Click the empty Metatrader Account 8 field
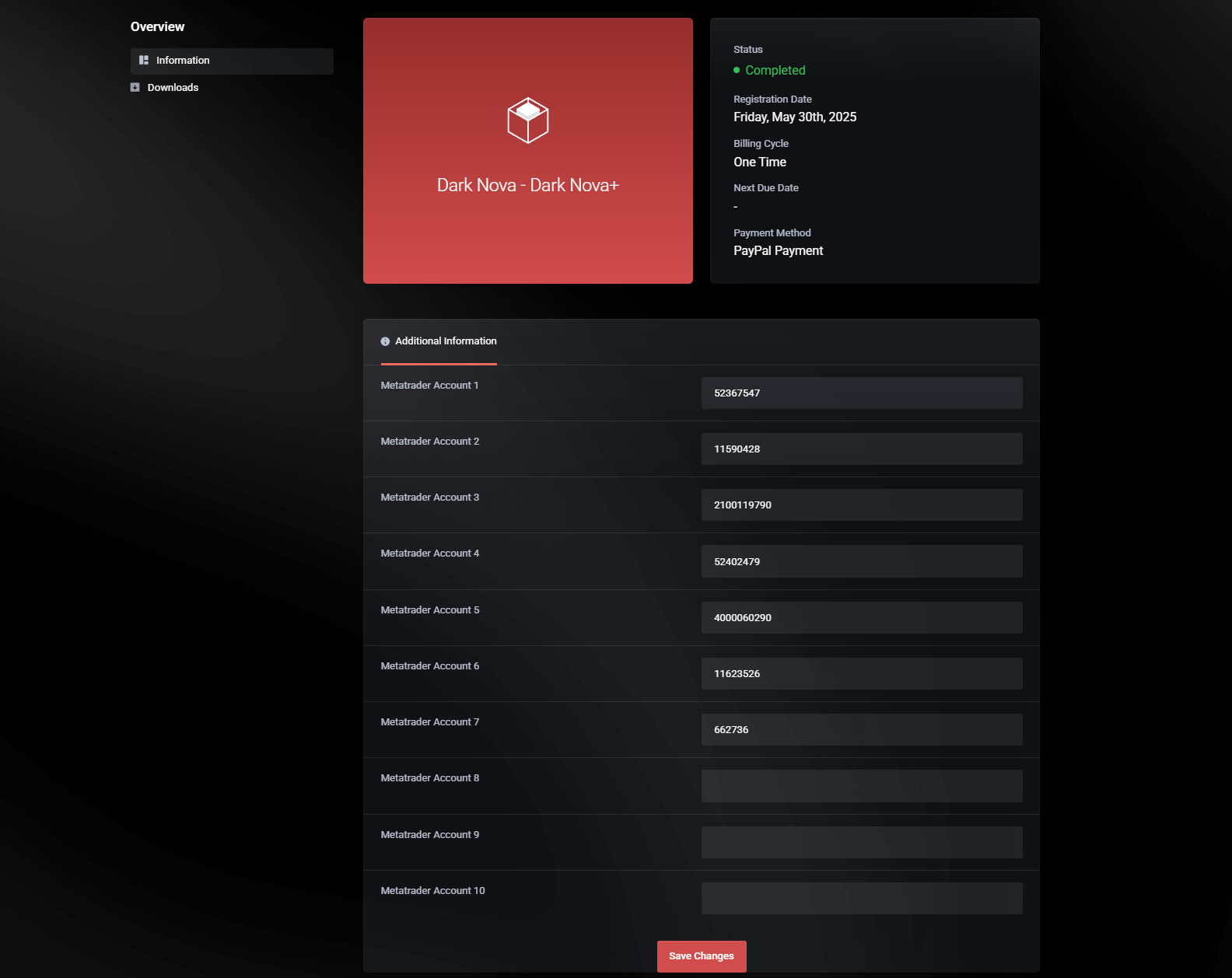 [x=861, y=786]
